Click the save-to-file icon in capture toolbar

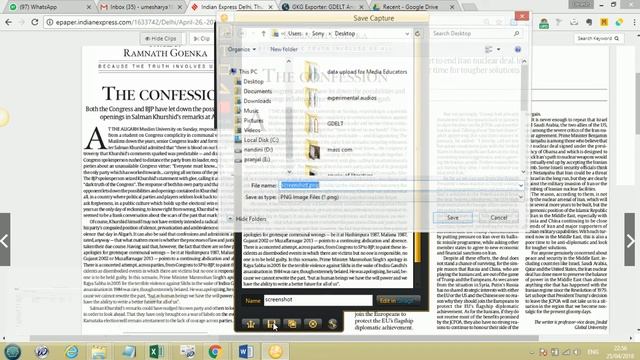pyautogui.click(x=271, y=324)
